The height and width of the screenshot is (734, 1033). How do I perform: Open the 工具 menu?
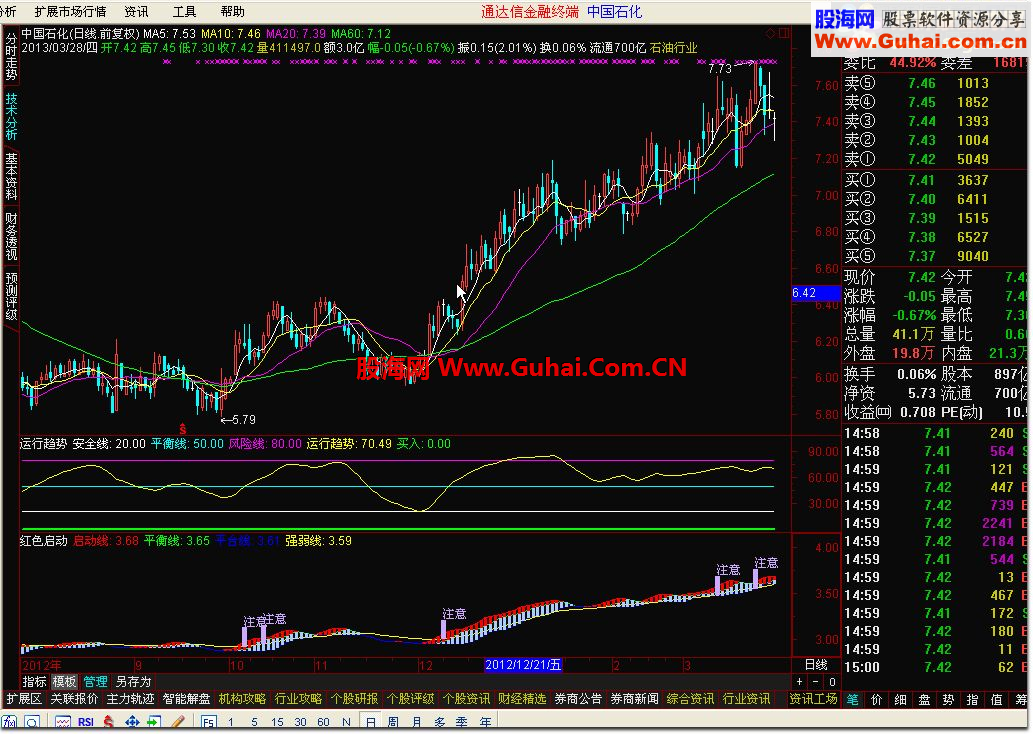coord(184,12)
